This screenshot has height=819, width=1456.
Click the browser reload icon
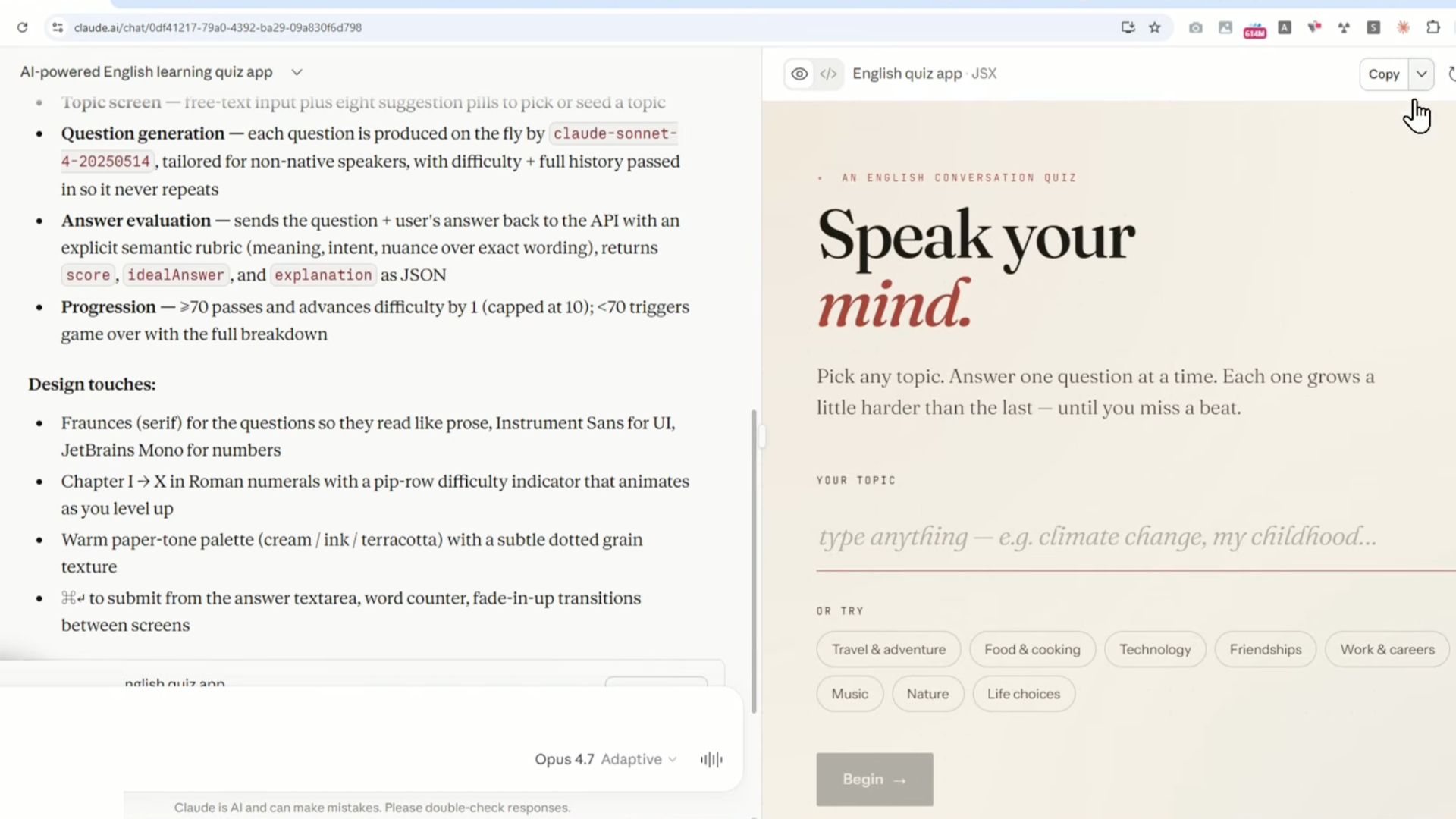point(22,27)
